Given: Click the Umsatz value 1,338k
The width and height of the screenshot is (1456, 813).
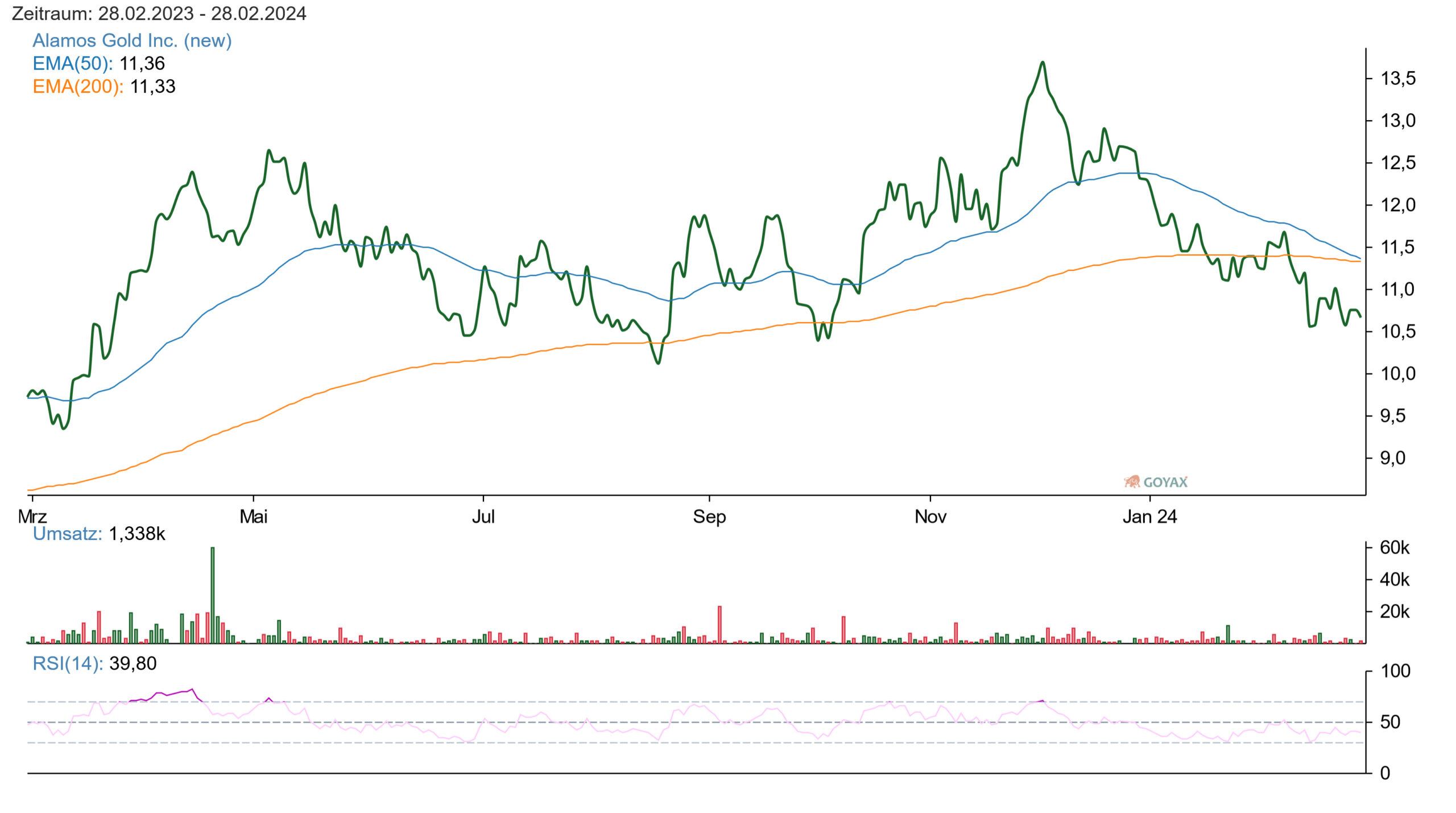Looking at the screenshot, I should point(136,534).
